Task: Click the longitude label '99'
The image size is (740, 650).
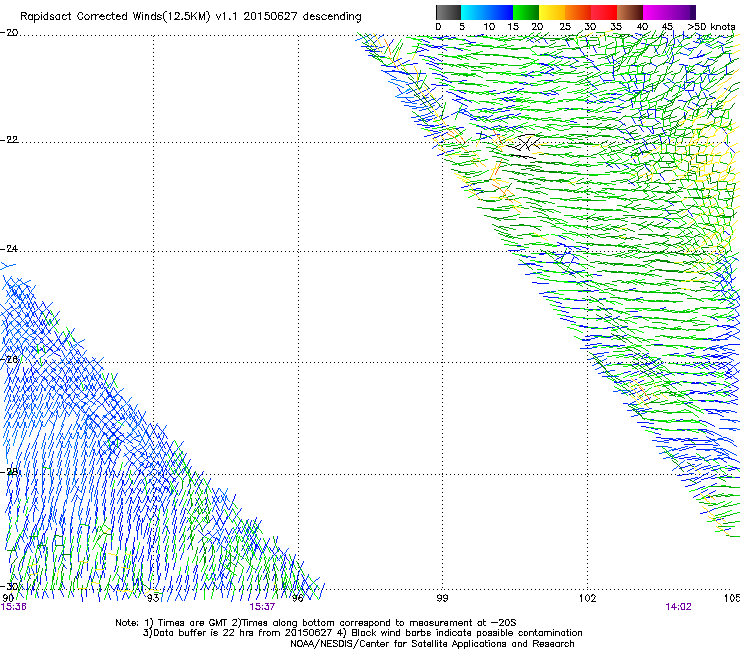Action: pyautogui.click(x=442, y=598)
